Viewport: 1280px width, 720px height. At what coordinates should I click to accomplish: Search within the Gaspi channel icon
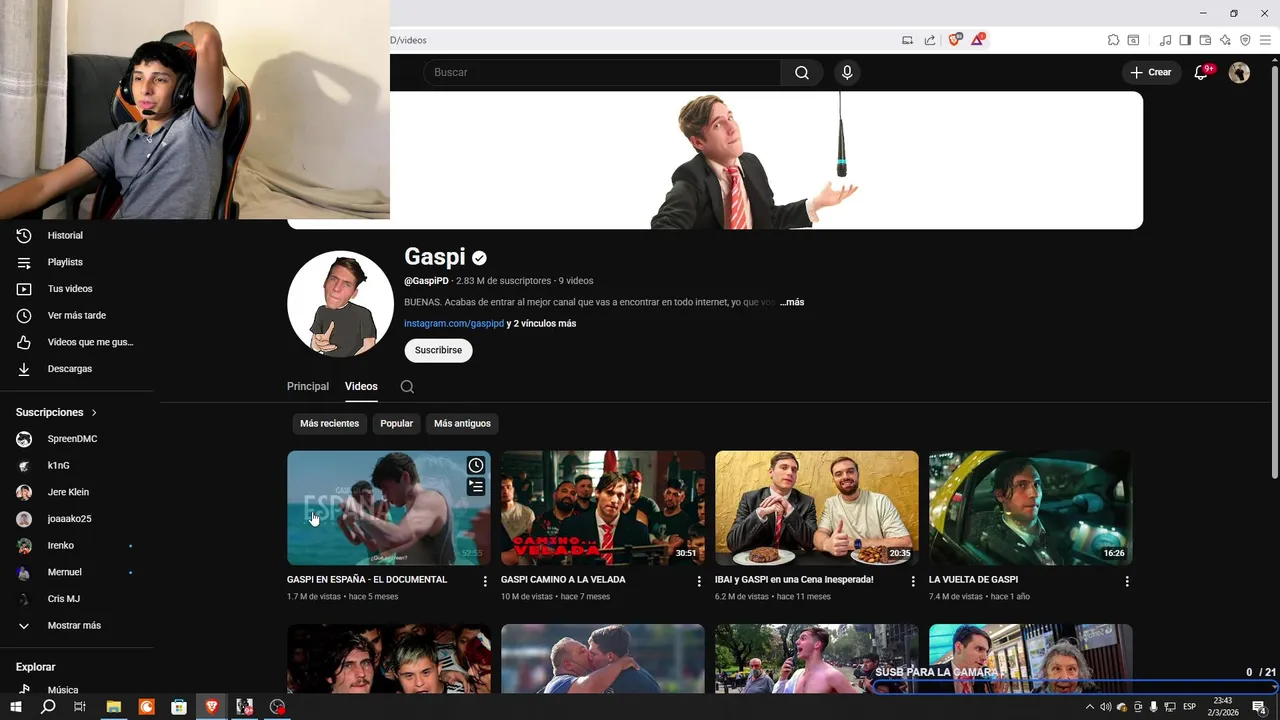[407, 386]
